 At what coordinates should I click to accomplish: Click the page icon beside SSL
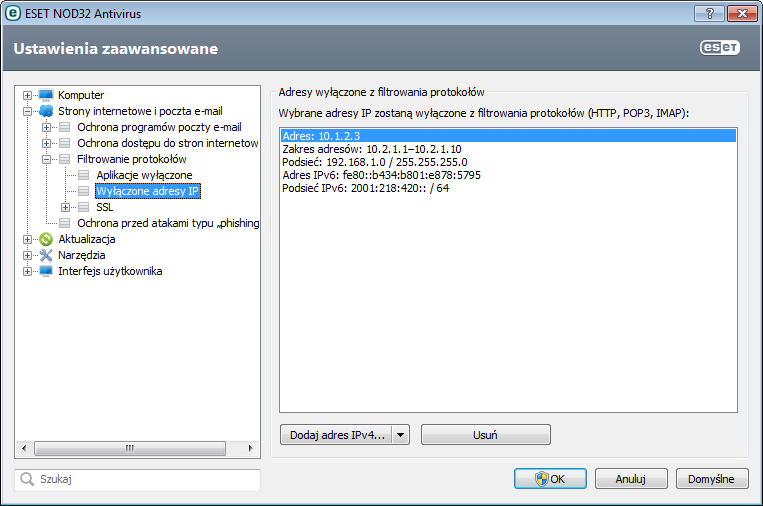(84, 207)
